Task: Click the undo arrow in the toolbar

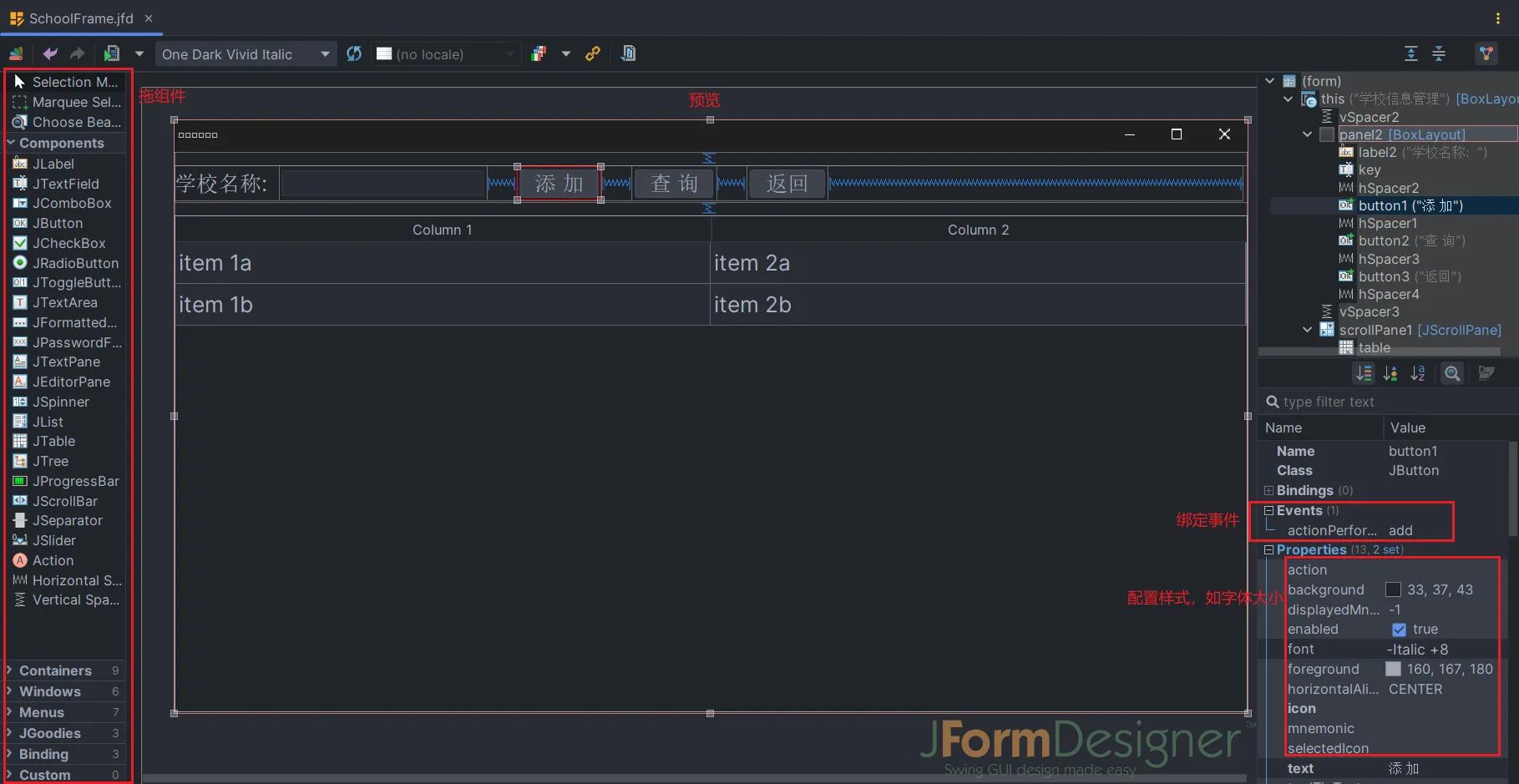Action: click(x=50, y=53)
